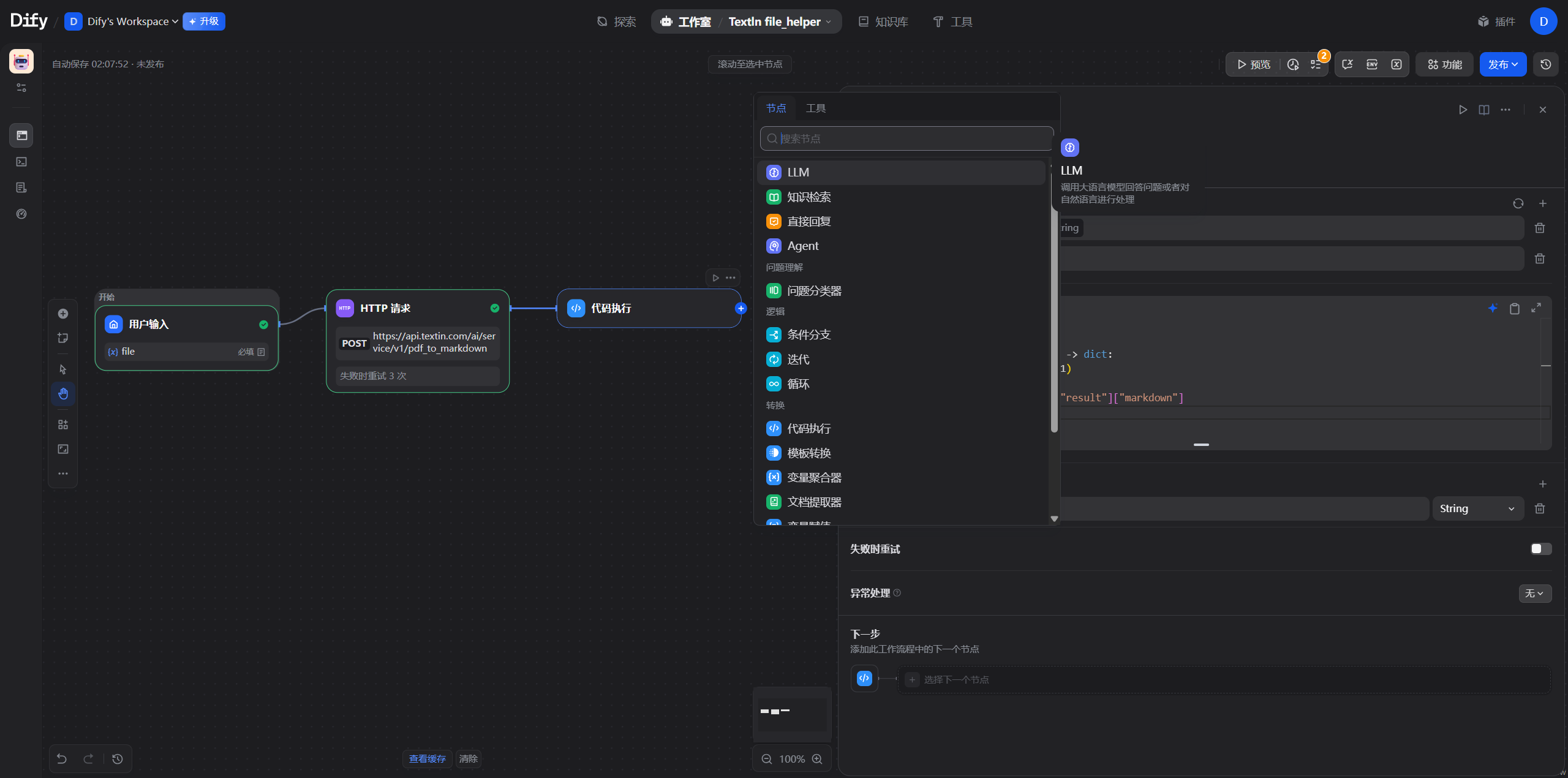Click the Preview button

pos(1254,64)
